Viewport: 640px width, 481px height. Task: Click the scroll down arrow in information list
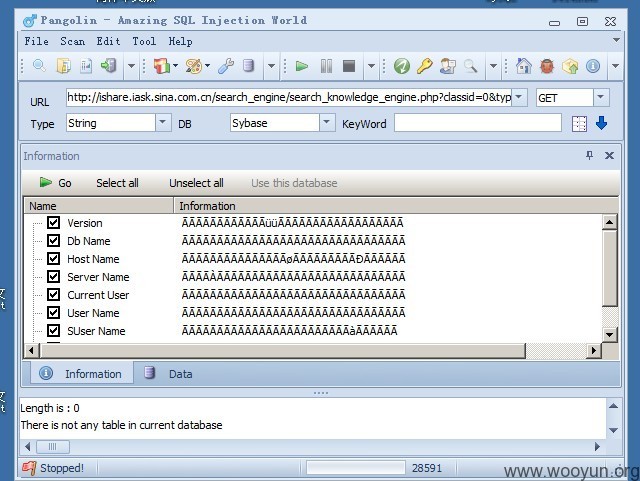(609, 335)
